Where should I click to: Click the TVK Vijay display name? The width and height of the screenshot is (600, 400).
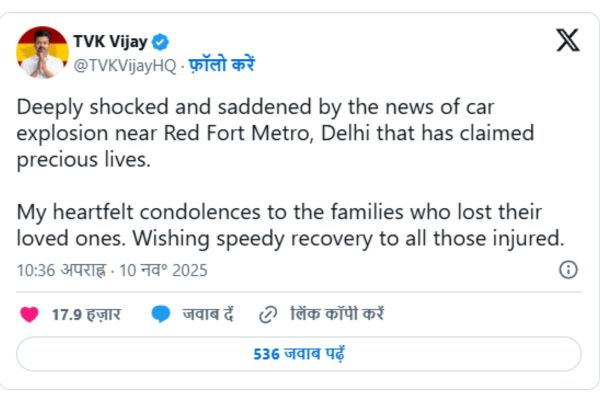[x=110, y=42]
